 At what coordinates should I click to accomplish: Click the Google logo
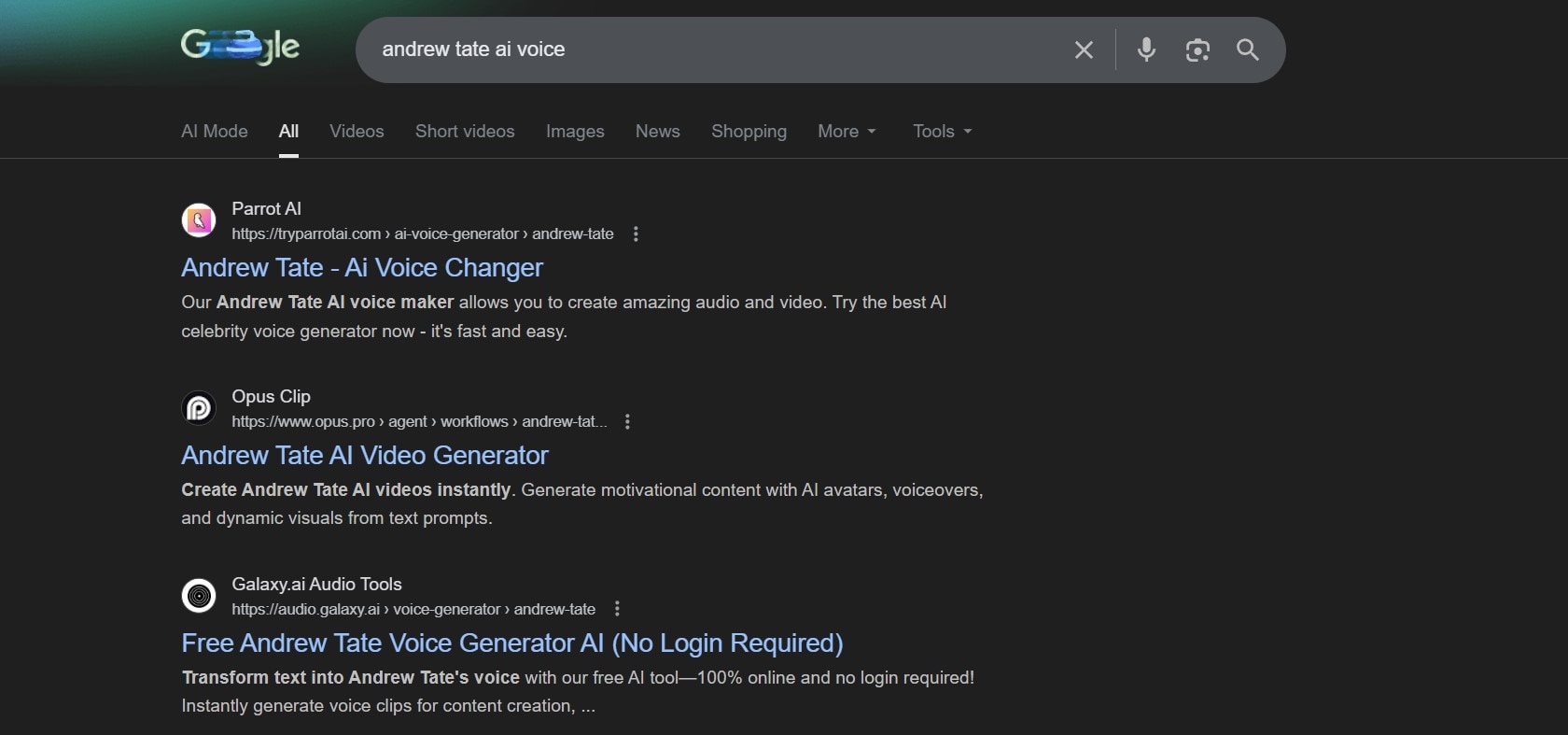tap(240, 47)
